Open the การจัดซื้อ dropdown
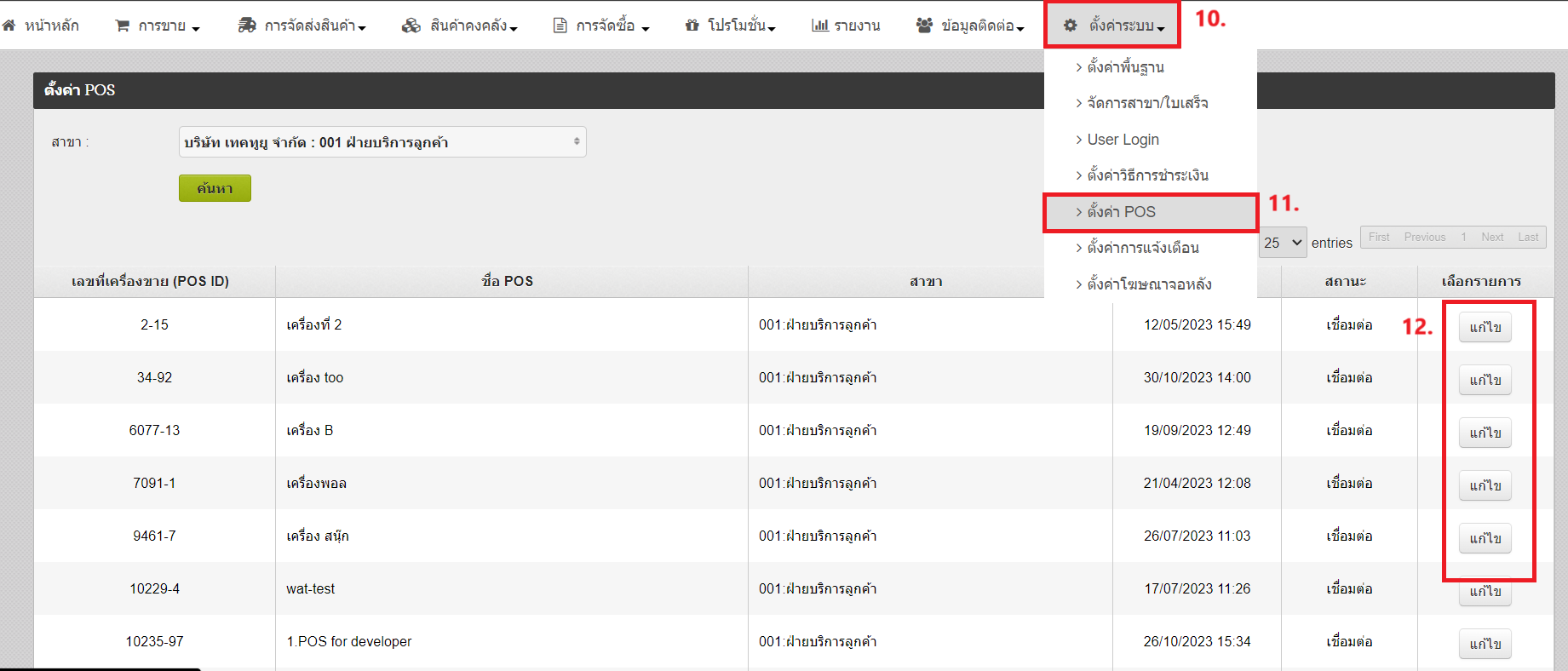The width and height of the screenshot is (1568, 671). (x=601, y=26)
